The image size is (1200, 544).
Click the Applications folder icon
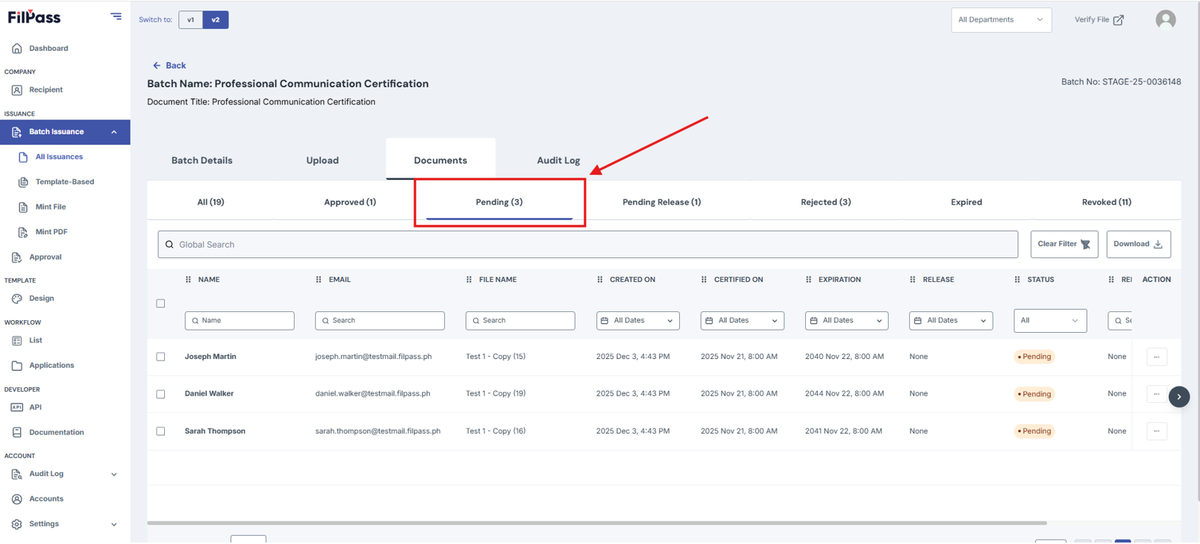click(16, 365)
